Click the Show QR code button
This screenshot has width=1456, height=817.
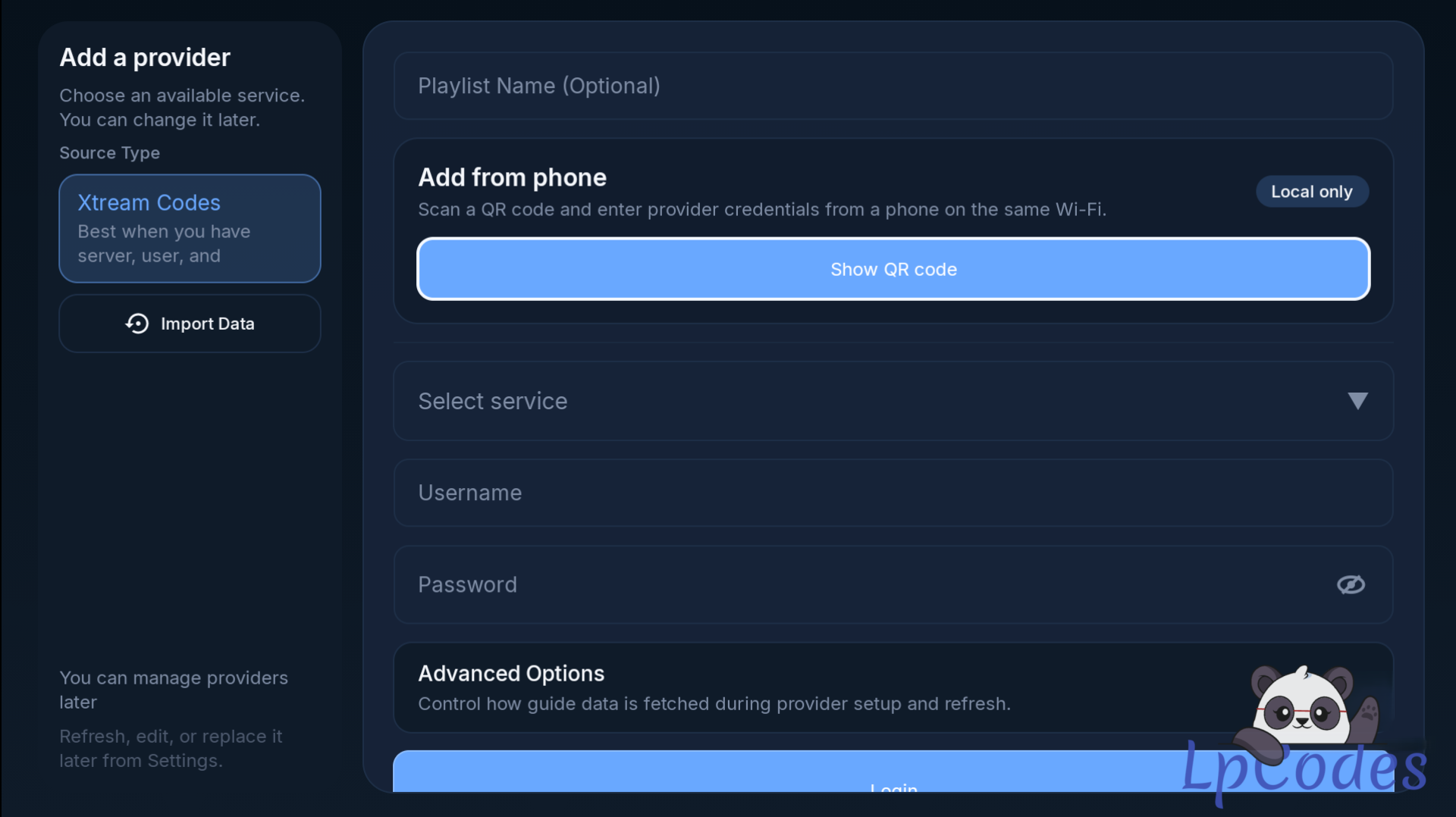click(893, 269)
